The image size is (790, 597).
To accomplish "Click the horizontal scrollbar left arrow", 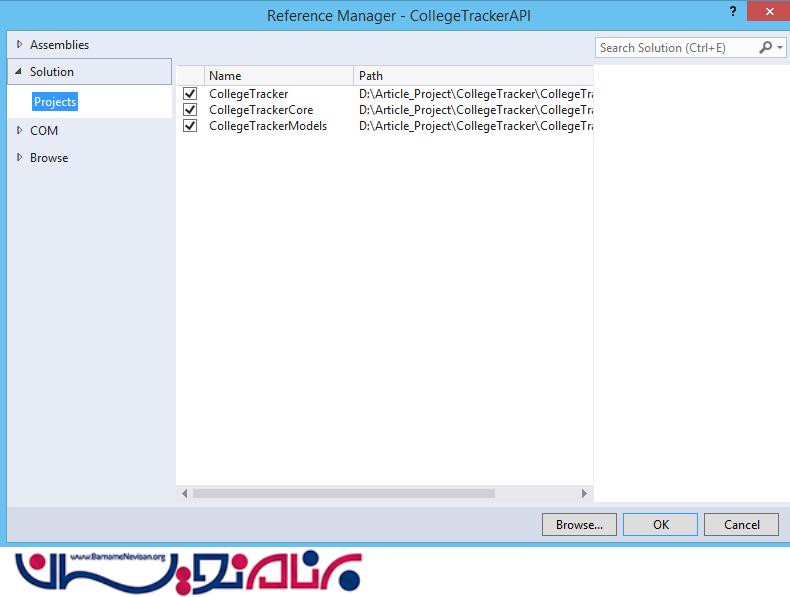I will coord(184,493).
